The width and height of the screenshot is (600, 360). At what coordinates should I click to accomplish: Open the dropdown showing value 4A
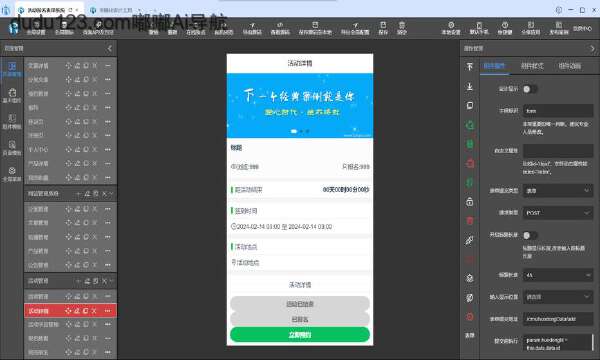(558, 275)
